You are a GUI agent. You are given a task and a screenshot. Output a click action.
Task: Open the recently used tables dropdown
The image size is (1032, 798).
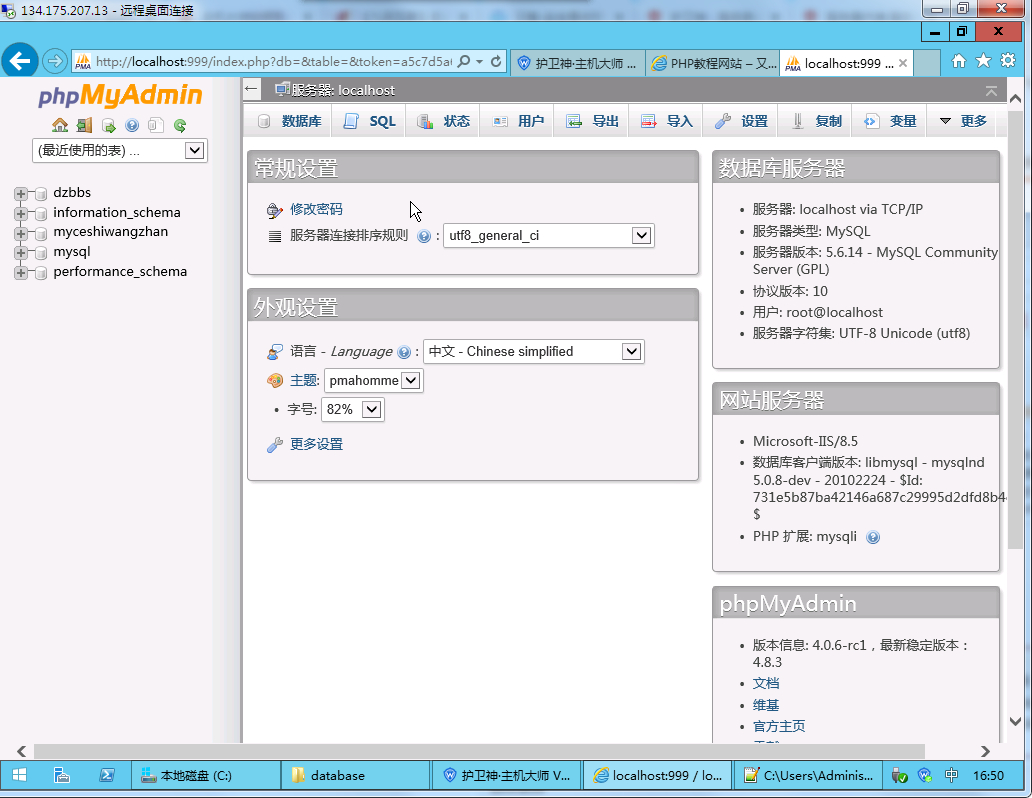[x=120, y=151]
